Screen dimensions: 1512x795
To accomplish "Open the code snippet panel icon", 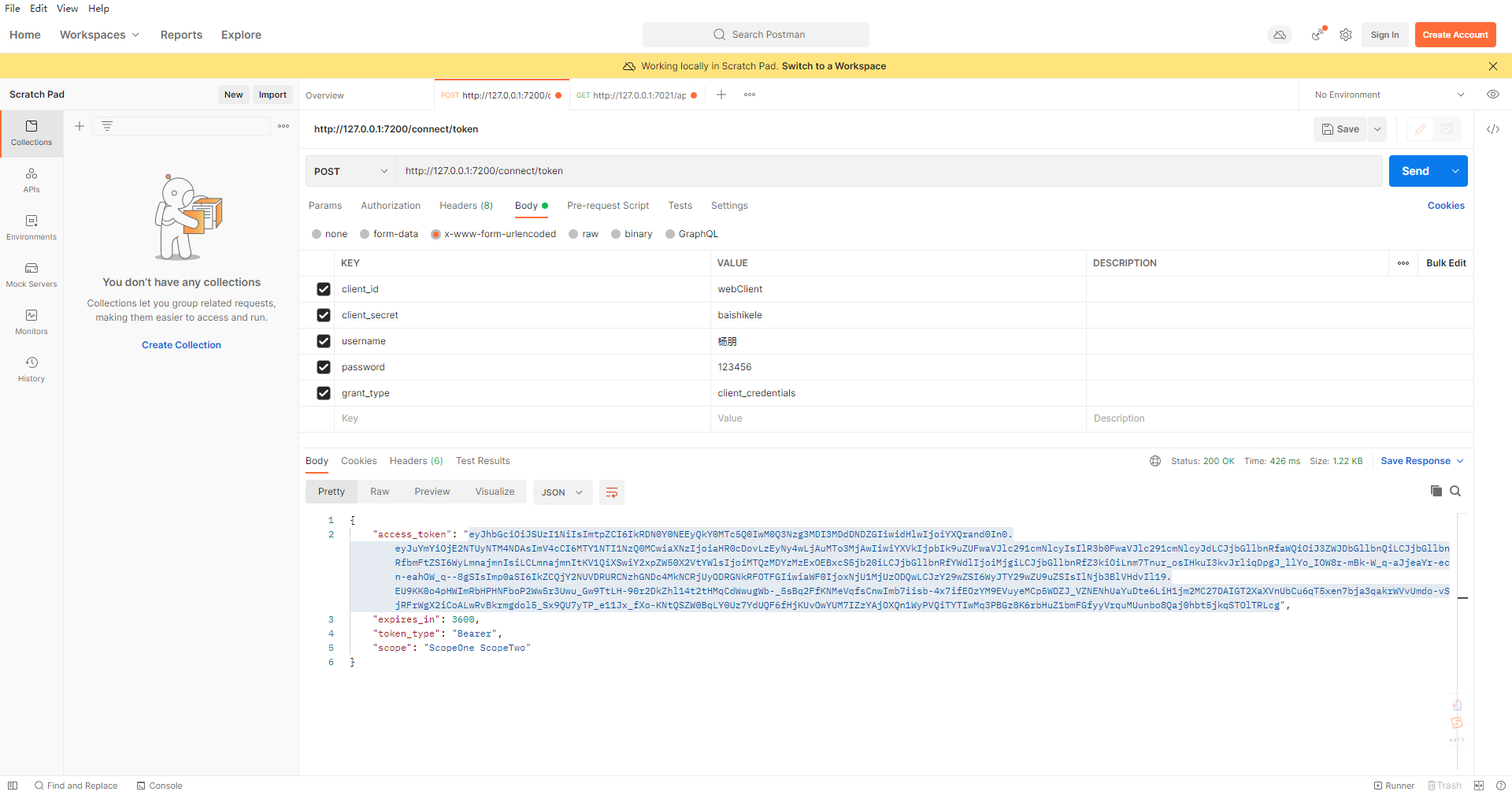I will point(1493,129).
